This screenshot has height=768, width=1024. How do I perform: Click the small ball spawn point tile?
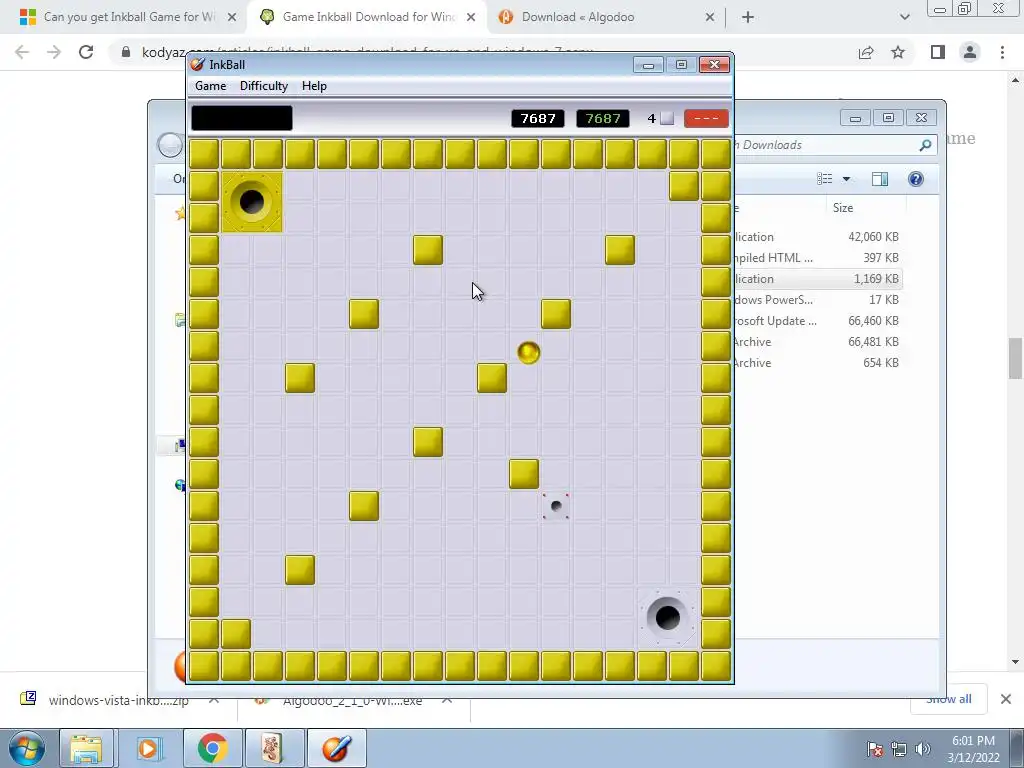(556, 506)
